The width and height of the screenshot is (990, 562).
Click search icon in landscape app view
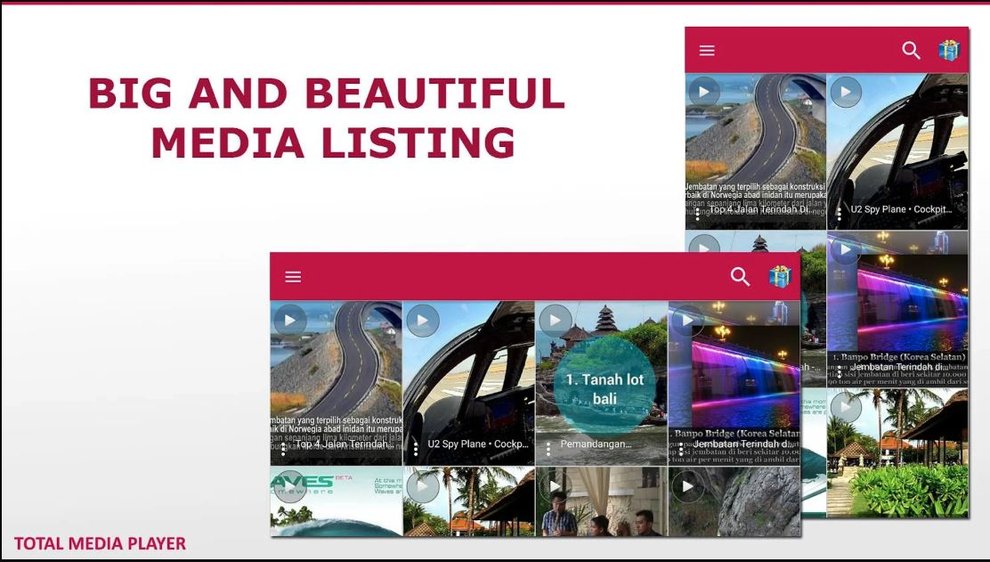point(740,277)
